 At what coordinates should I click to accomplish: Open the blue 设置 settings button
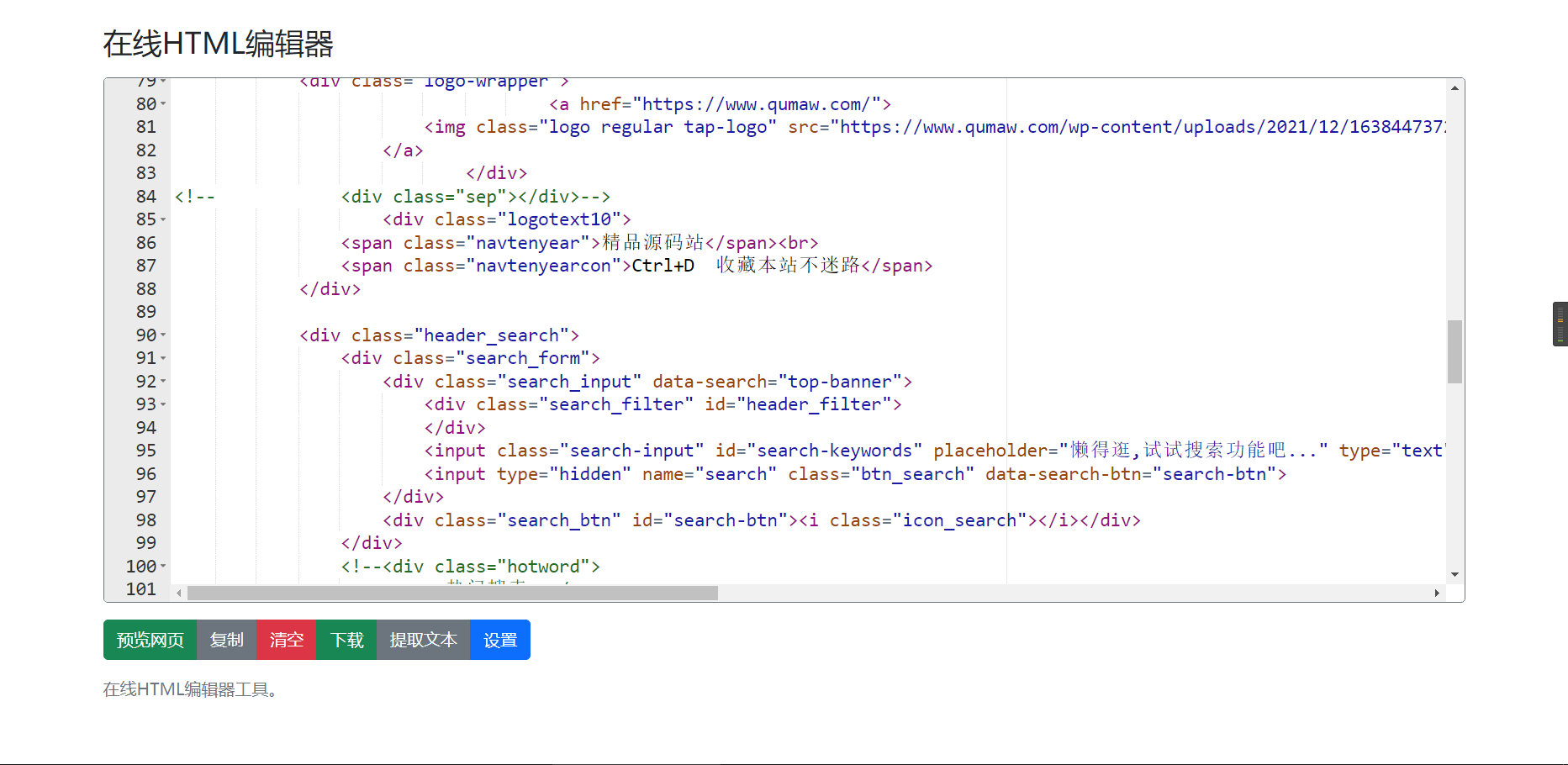pyautogui.click(x=499, y=640)
